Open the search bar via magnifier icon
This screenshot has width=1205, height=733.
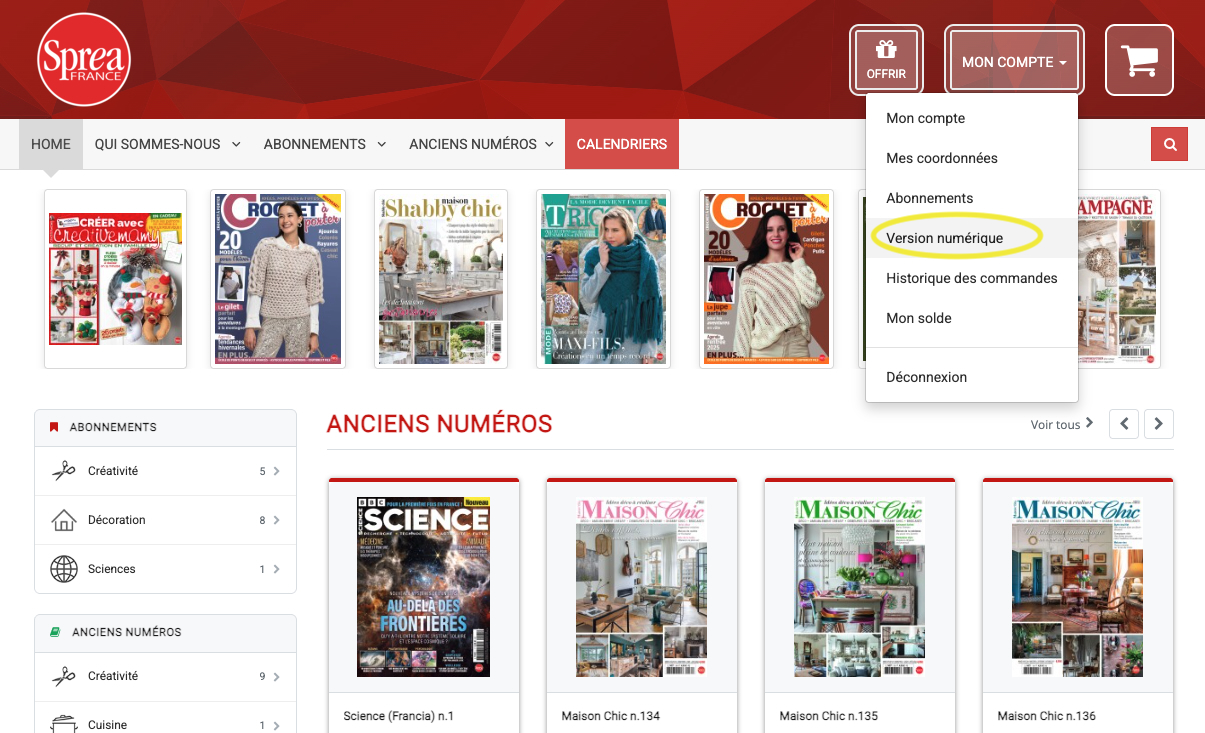[x=1169, y=144]
